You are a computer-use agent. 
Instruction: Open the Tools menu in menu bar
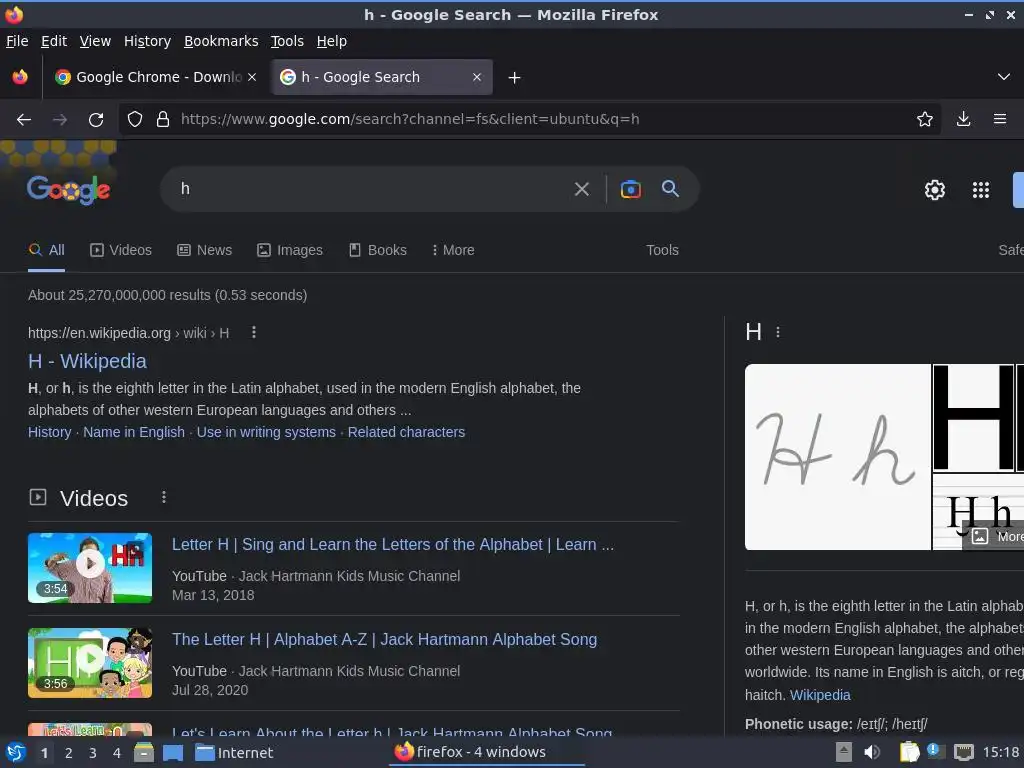click(x=287, y=41)
